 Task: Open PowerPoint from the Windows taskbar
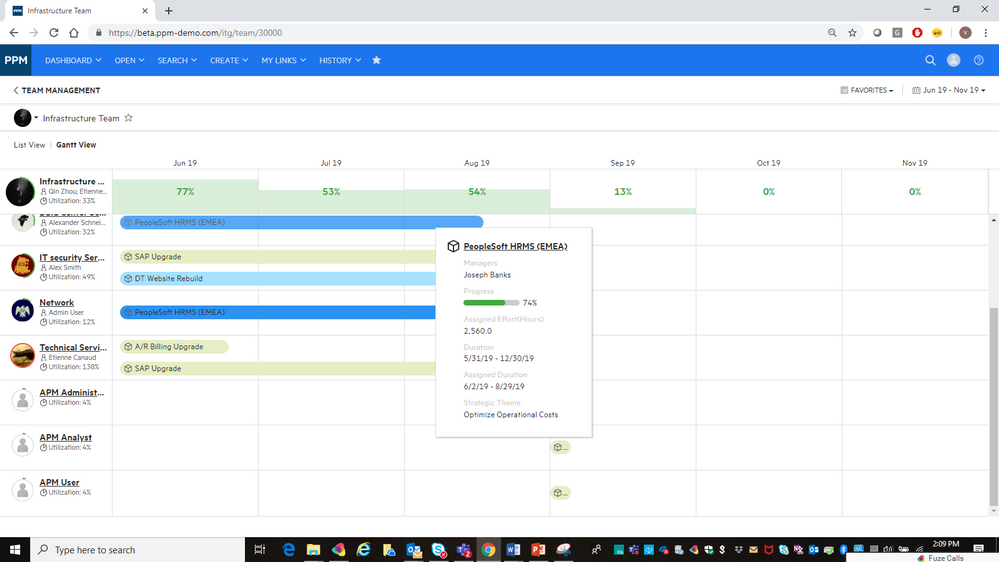tap(538, 550)
